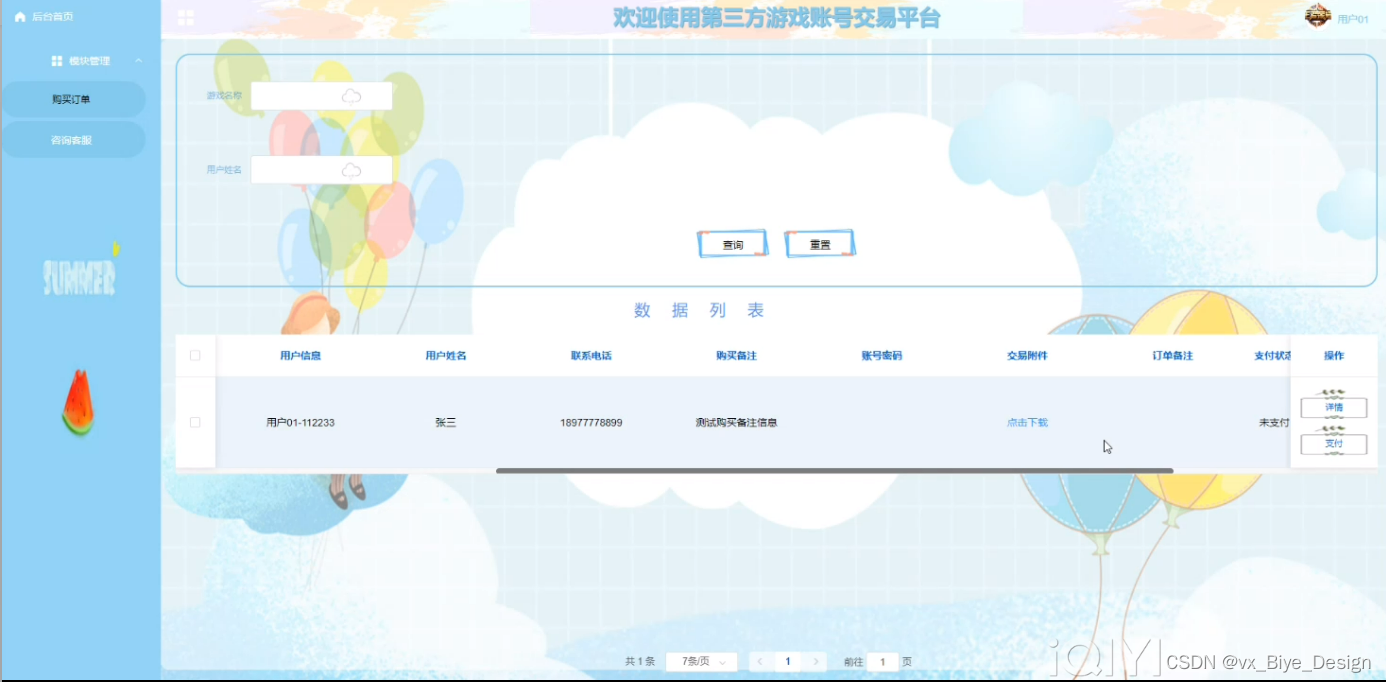
Task: Click the 用户01-112233 cell
Action: coord(300,423)
